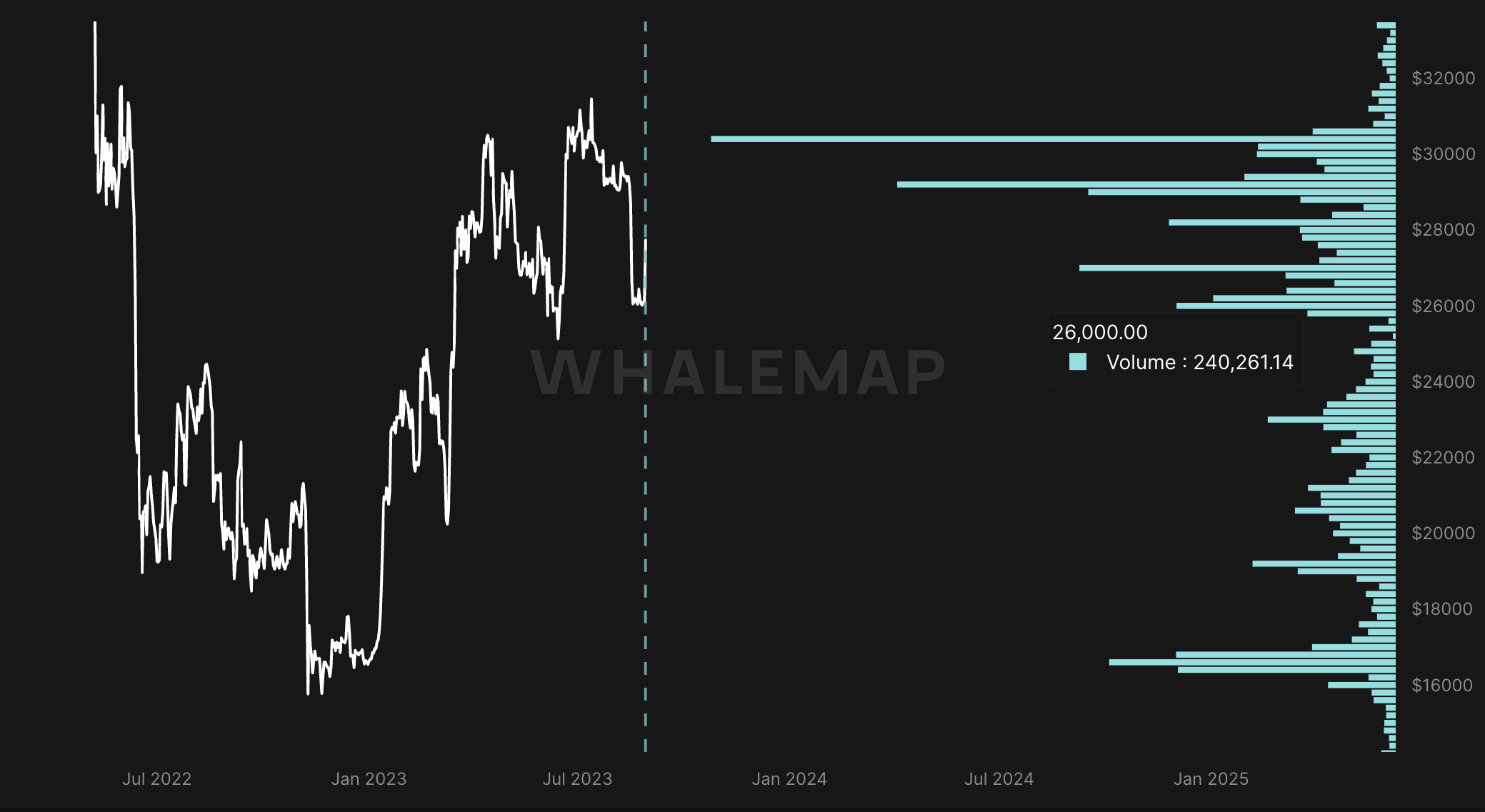
Task: Click the $30000 price axis label
Action: (x=1443, y=154)
